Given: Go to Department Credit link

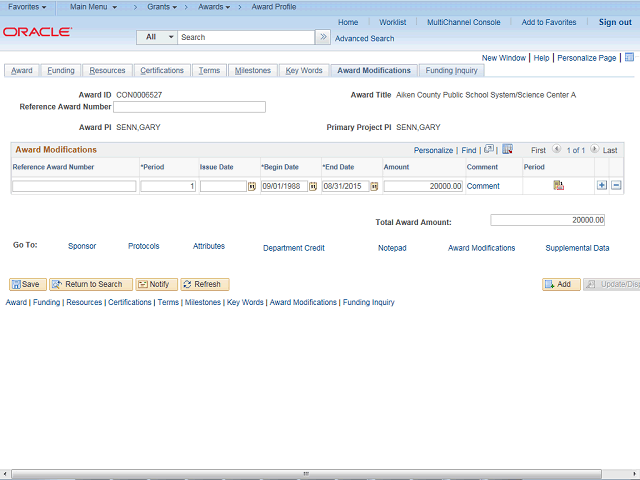Looking at the screenshot, I should point(294,248).
